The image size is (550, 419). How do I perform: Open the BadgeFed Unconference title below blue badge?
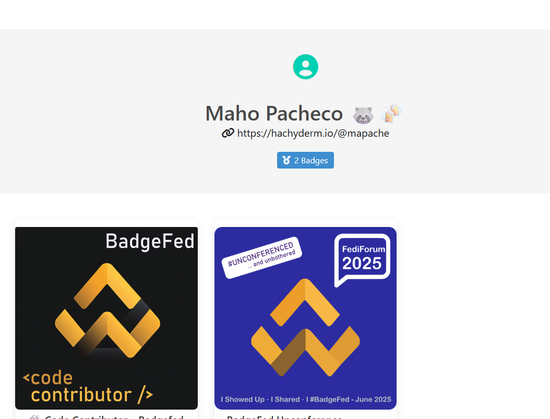284,417
